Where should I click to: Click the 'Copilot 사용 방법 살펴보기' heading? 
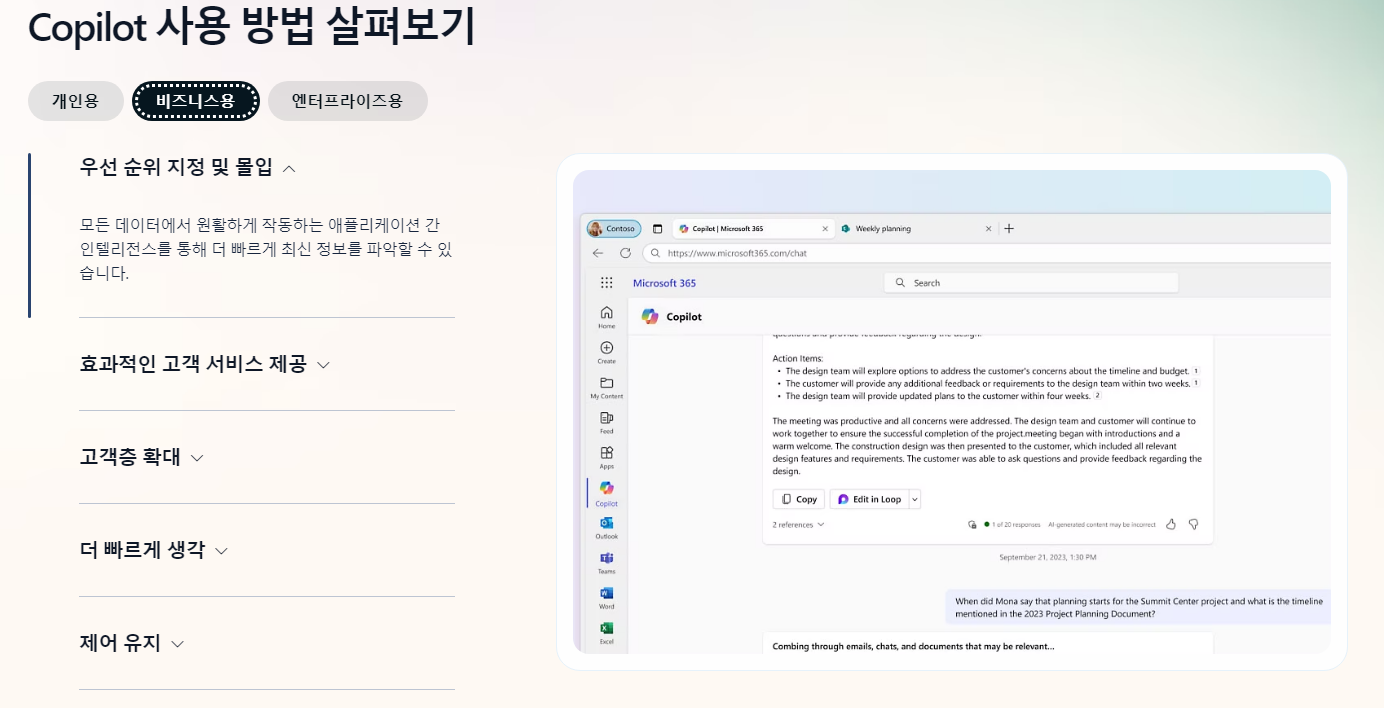coord(252,27)
